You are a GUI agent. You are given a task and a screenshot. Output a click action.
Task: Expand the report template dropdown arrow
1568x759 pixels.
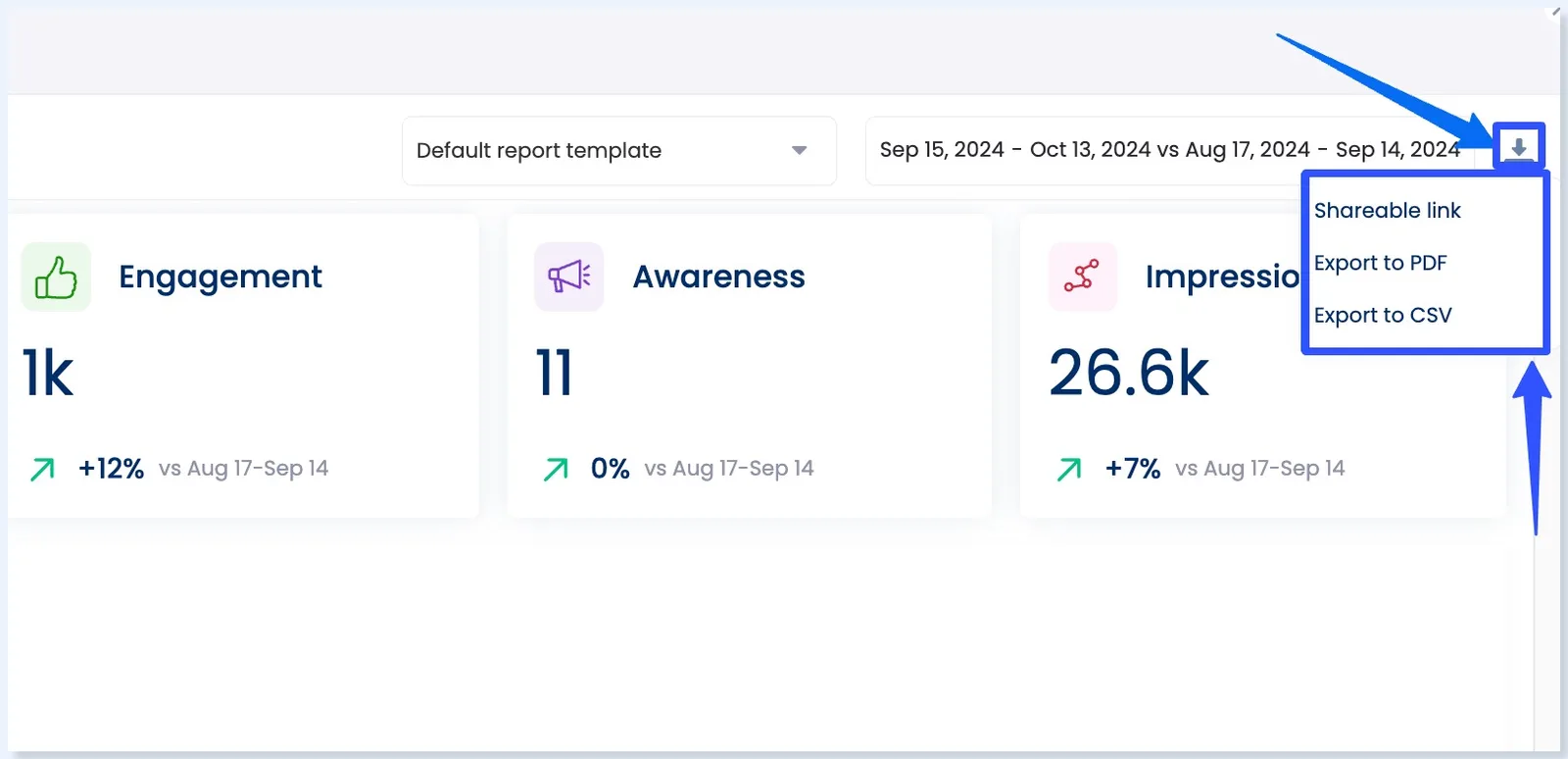[x=799, y=151]
